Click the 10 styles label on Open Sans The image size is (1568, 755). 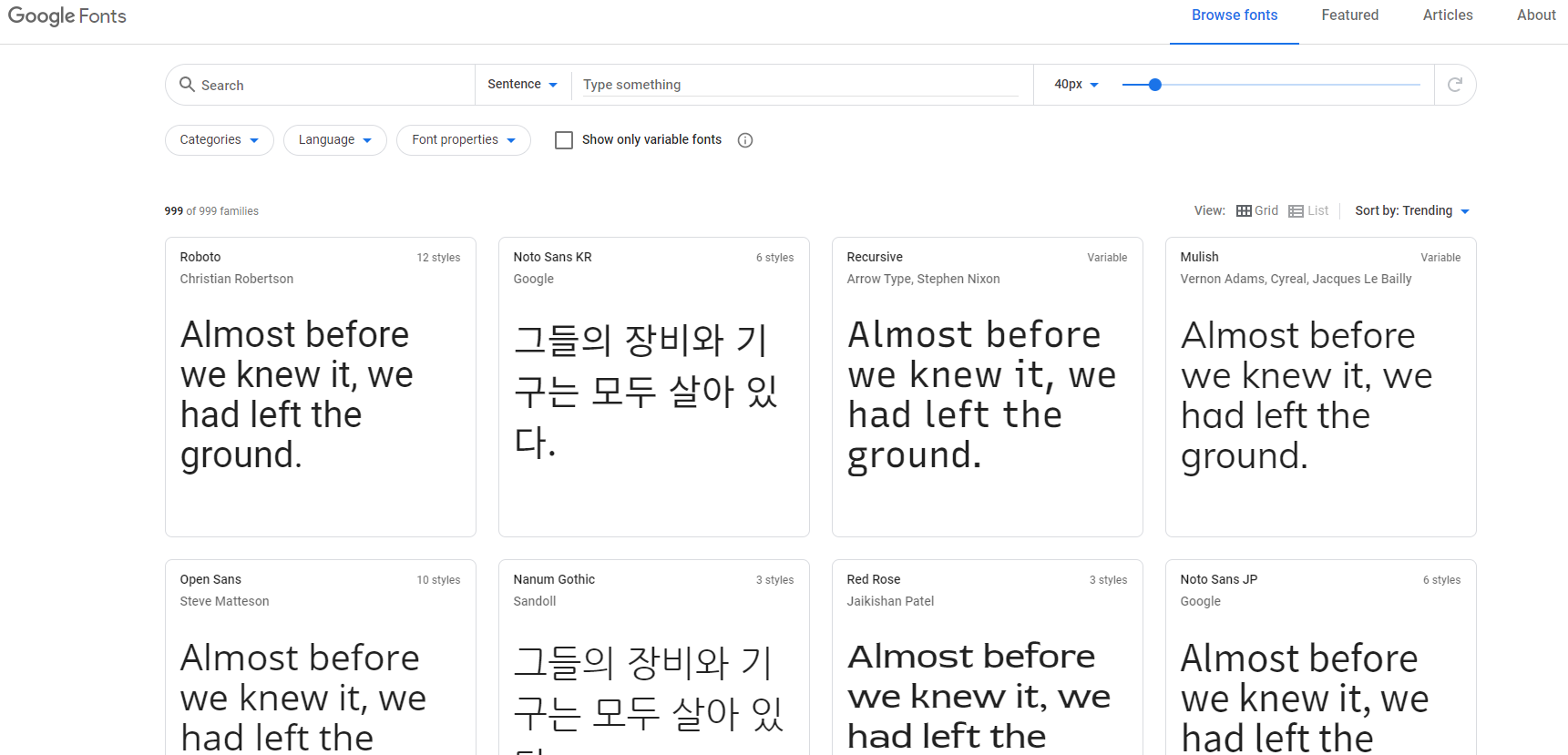438,580
